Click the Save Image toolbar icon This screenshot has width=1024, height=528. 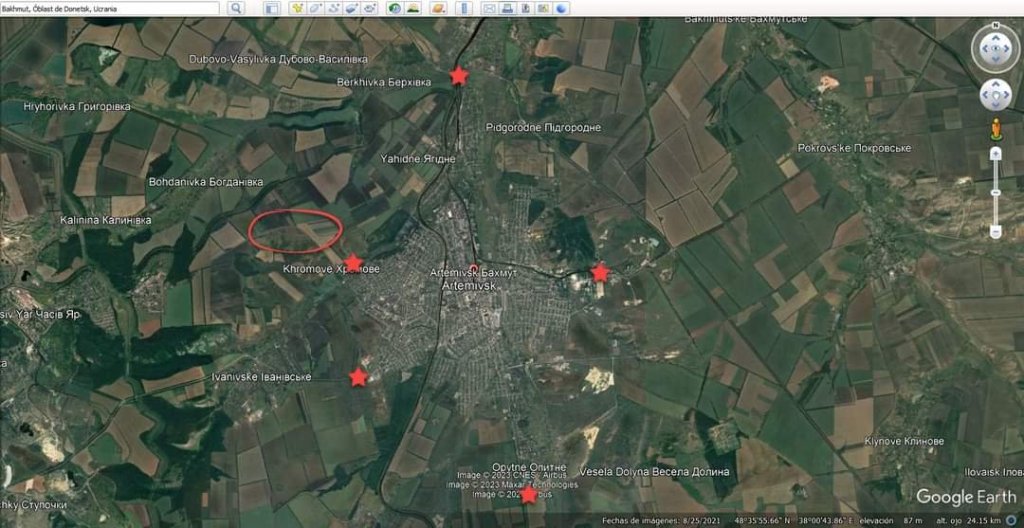pyautogui.click(x=525, y=8)
